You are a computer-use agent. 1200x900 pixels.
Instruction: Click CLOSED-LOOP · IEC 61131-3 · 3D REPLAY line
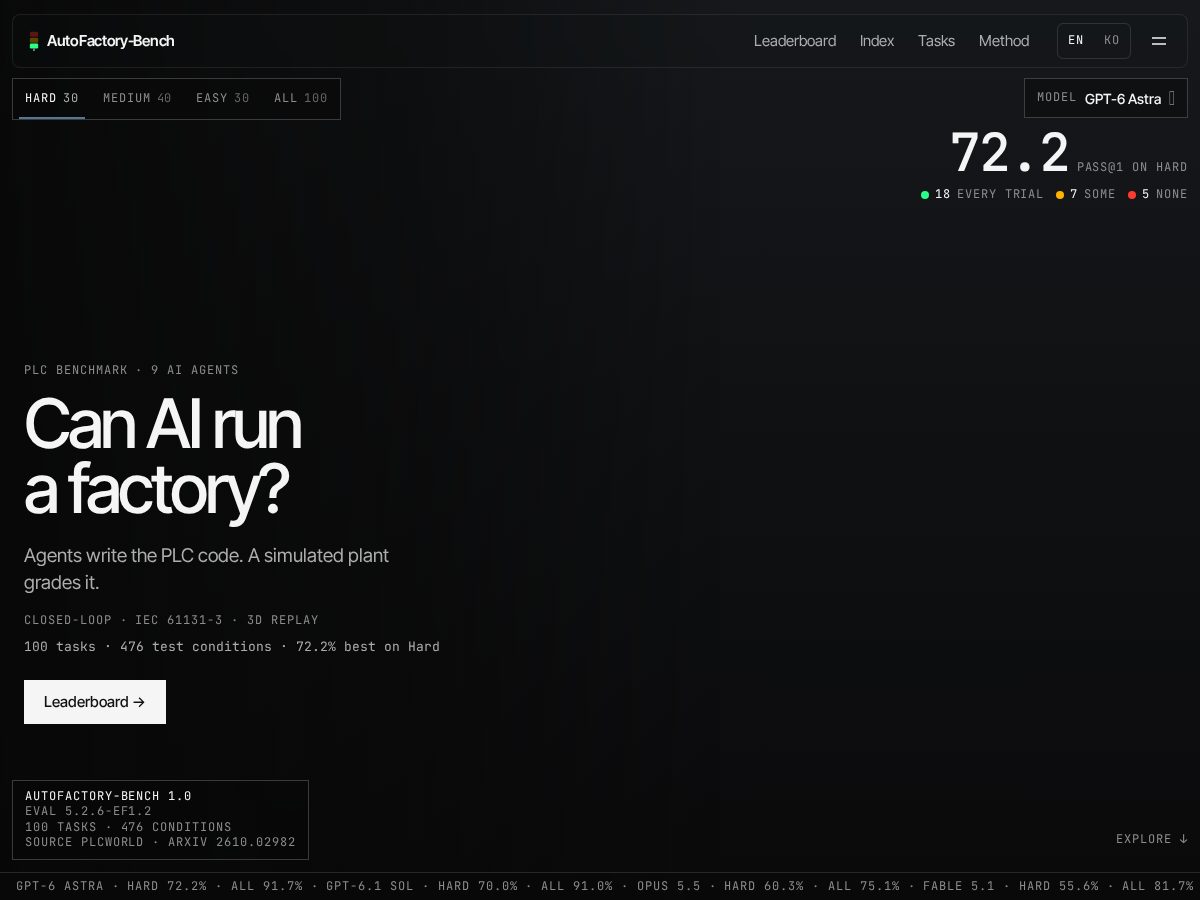click(171, 620)
